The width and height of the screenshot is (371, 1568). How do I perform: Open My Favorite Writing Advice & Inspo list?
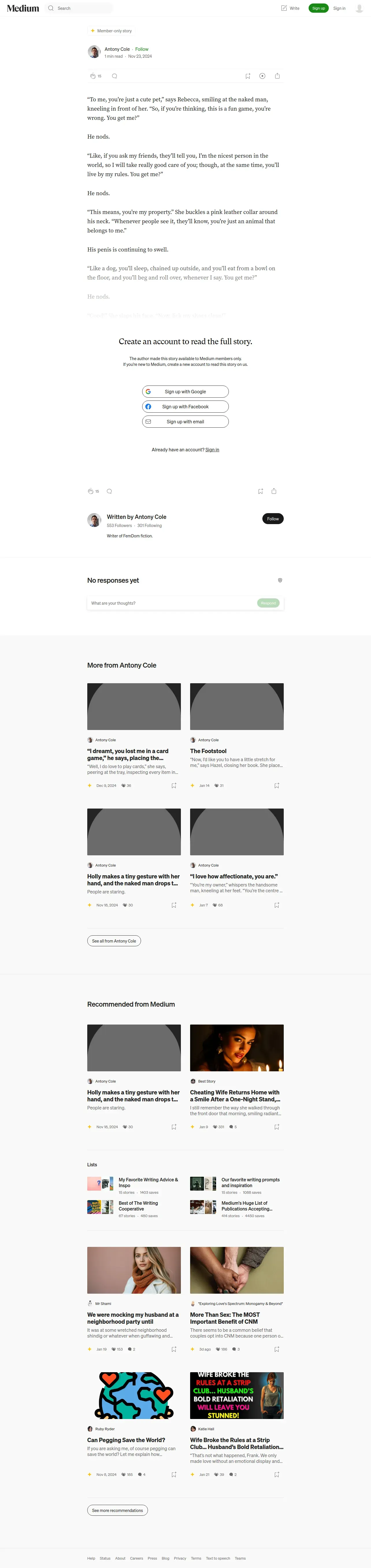(148, 1182)
